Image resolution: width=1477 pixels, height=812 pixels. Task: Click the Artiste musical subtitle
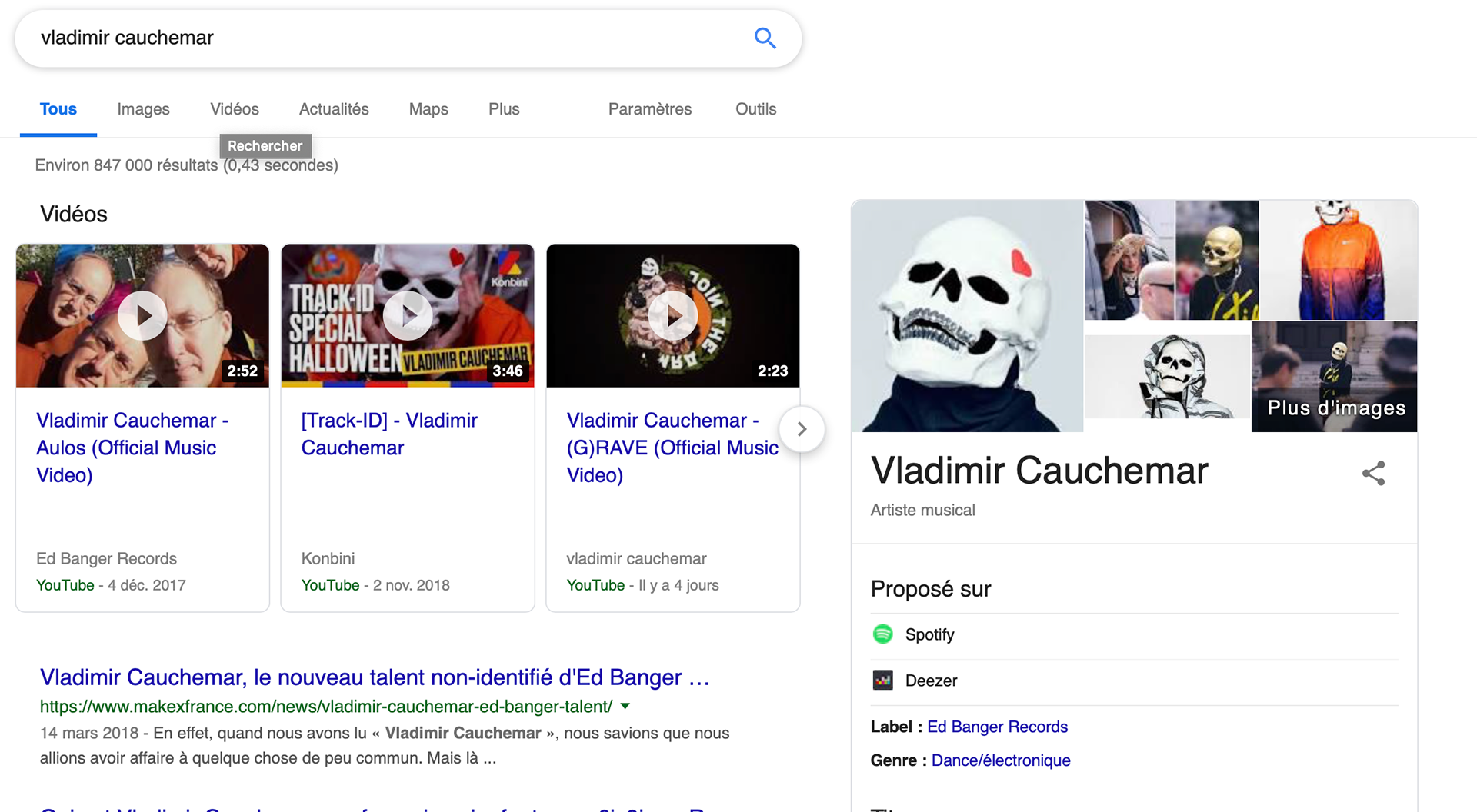[922, 510]
